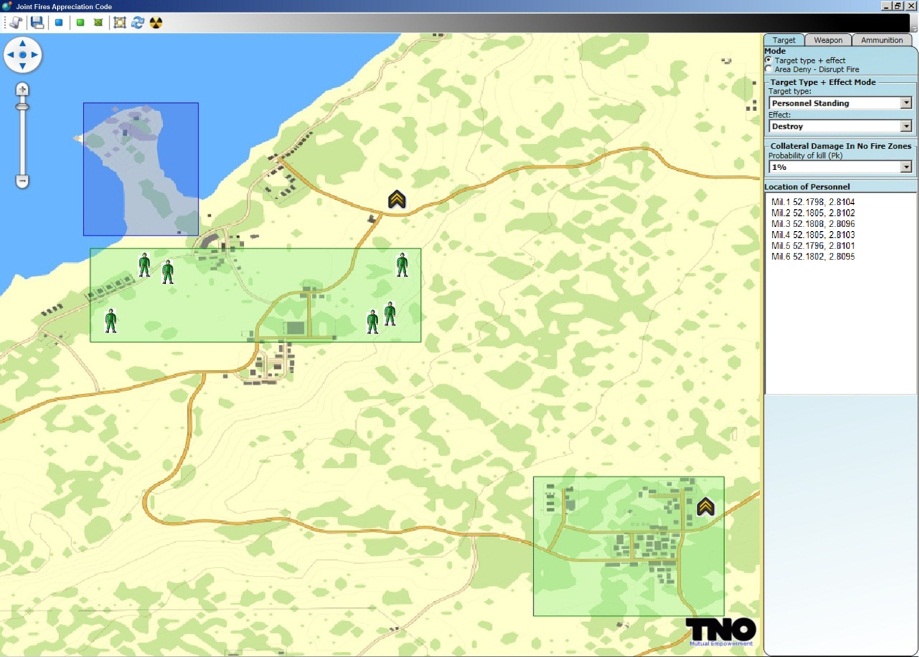
Task: Pan the map right with arrow
Action: (35, 55)
